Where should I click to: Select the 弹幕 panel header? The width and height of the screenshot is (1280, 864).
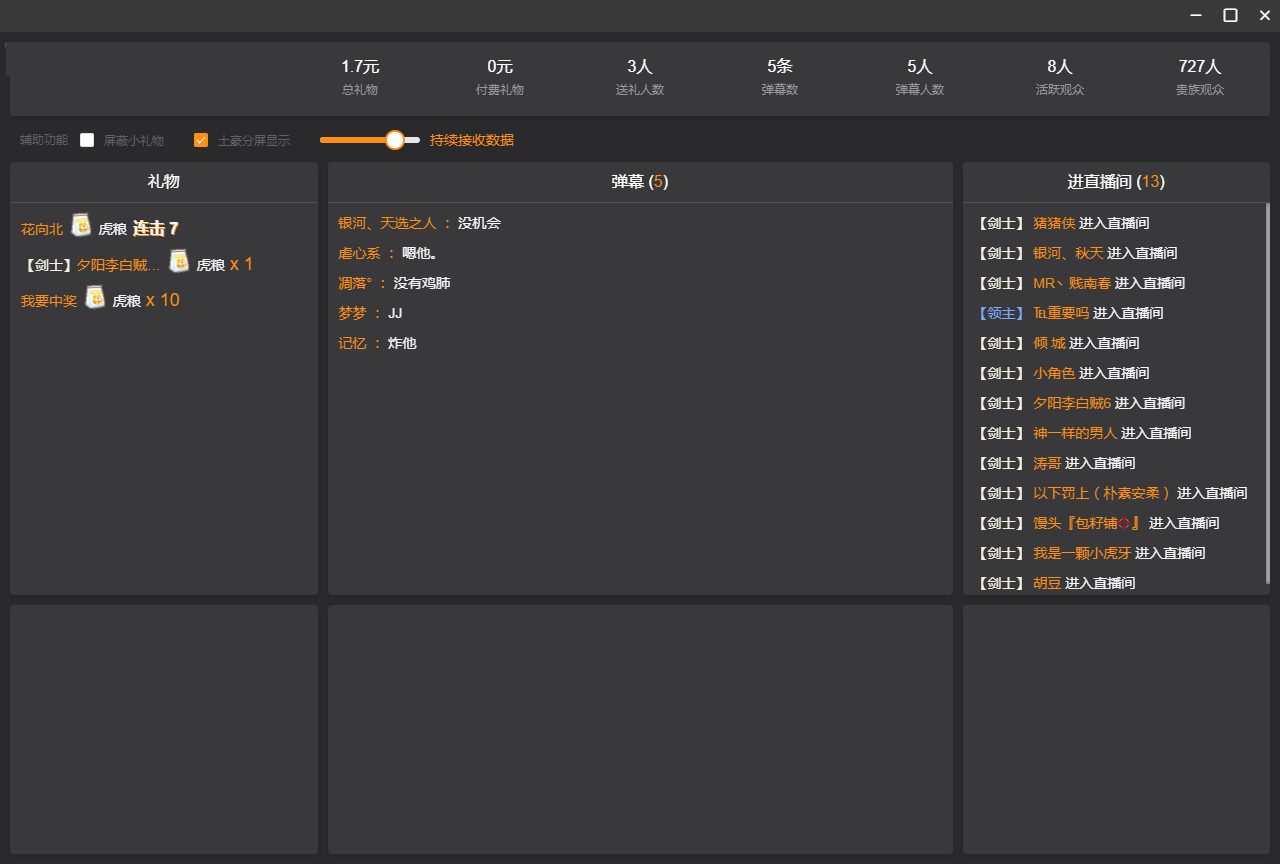640,182
